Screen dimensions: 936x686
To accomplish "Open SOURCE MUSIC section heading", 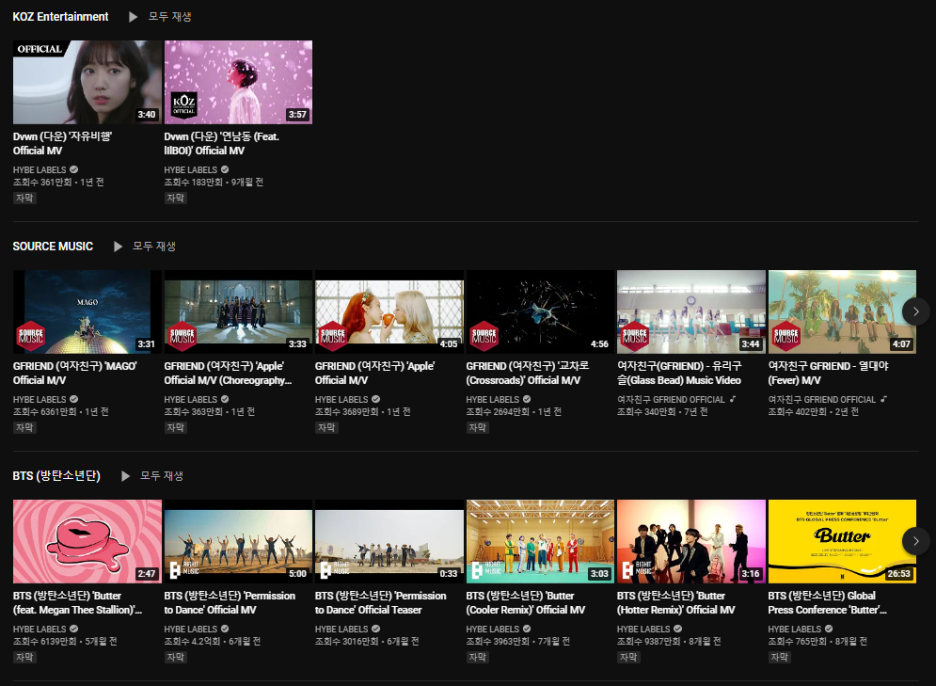I will [x=53, y=247].
